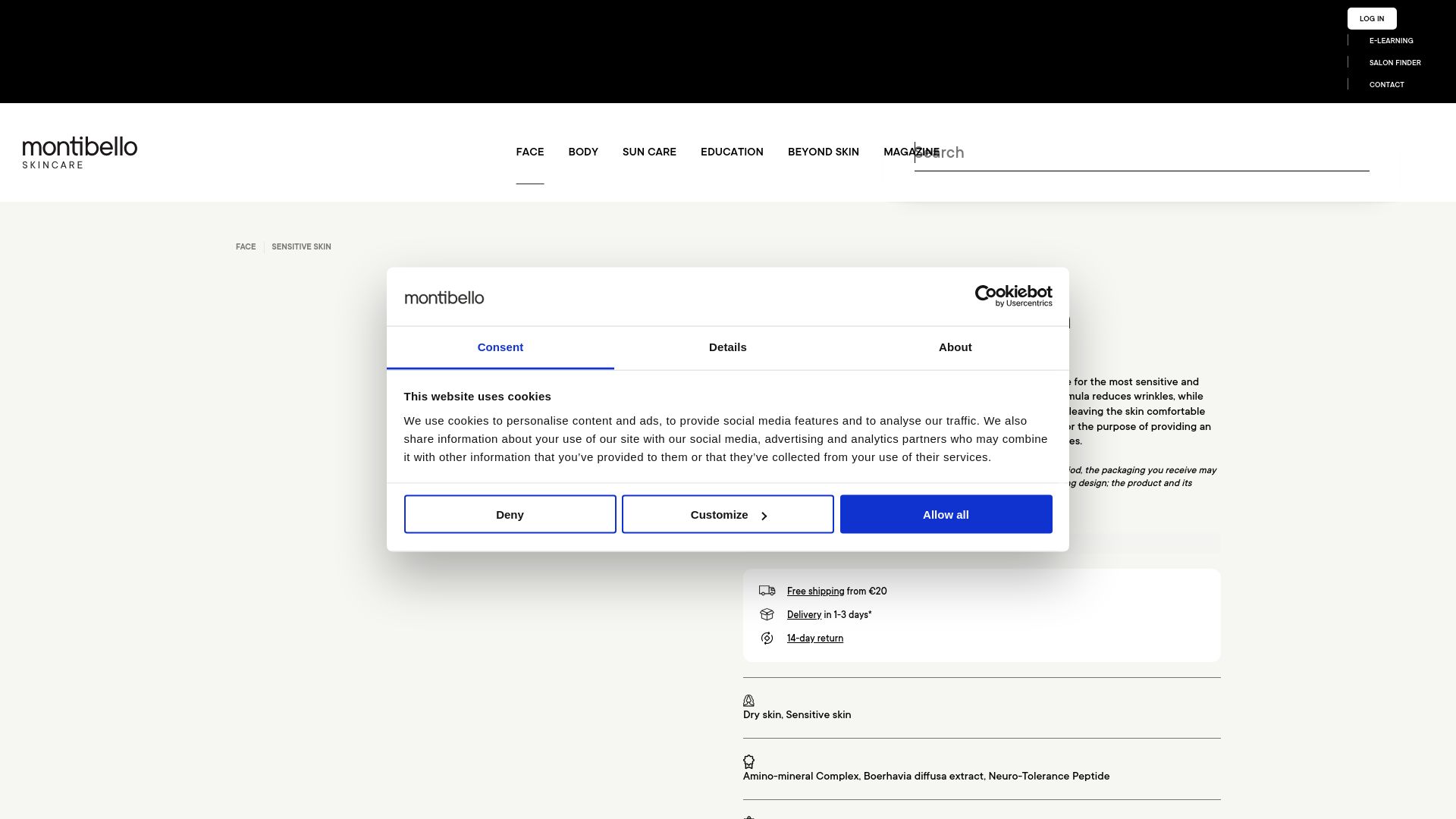Click the return arrow icon beside 14-day return
This screenshot has width=1456, height=819.
click(767, 638)
